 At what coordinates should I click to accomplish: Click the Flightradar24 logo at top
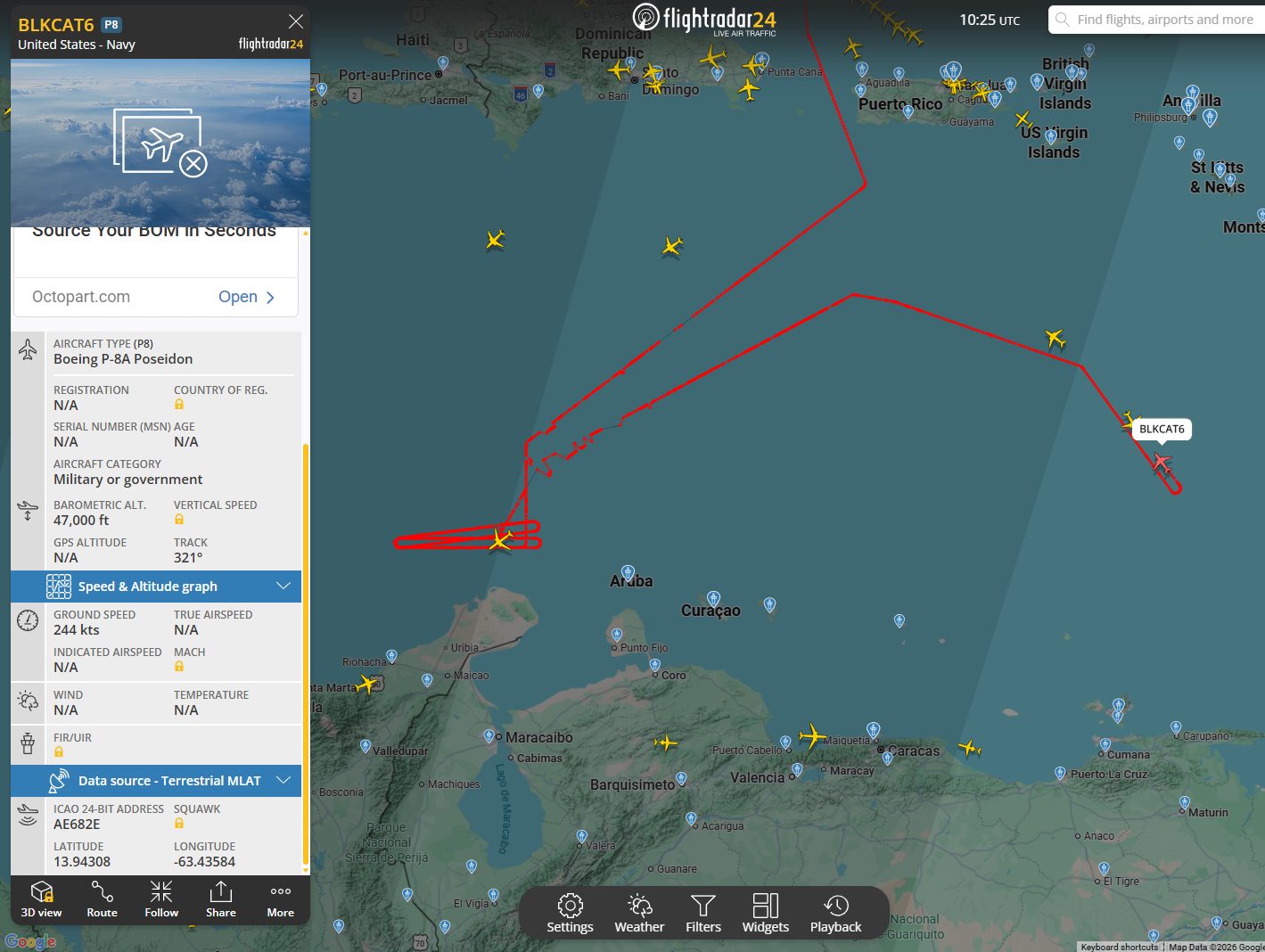tap(704, 19)
